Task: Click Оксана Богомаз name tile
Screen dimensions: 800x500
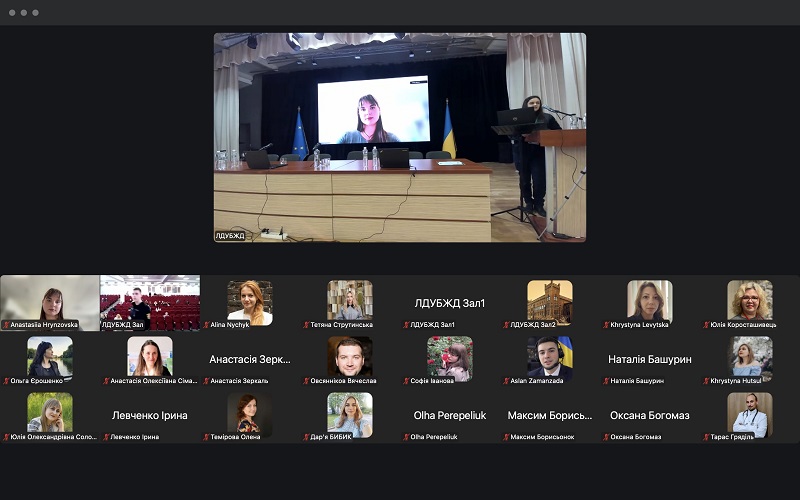Action: (650, 415)
